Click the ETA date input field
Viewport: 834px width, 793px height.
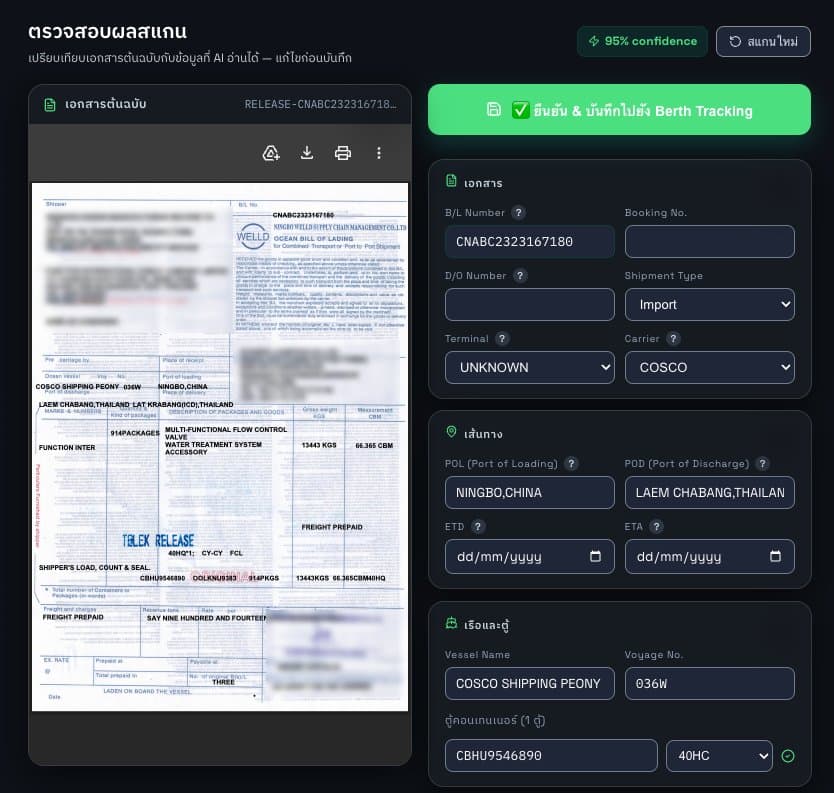coord(710,556)
